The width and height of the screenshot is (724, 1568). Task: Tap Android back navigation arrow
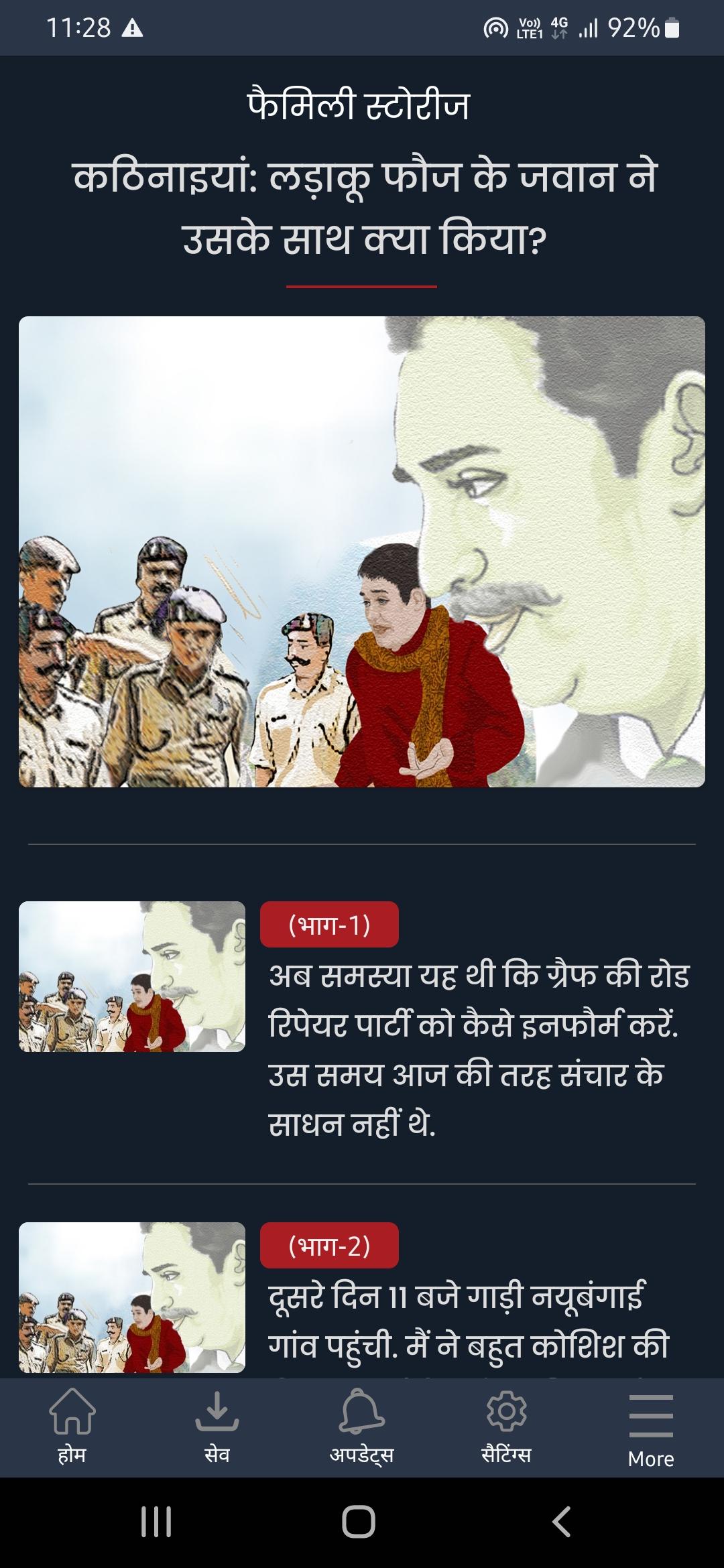tap(562, 1521)
